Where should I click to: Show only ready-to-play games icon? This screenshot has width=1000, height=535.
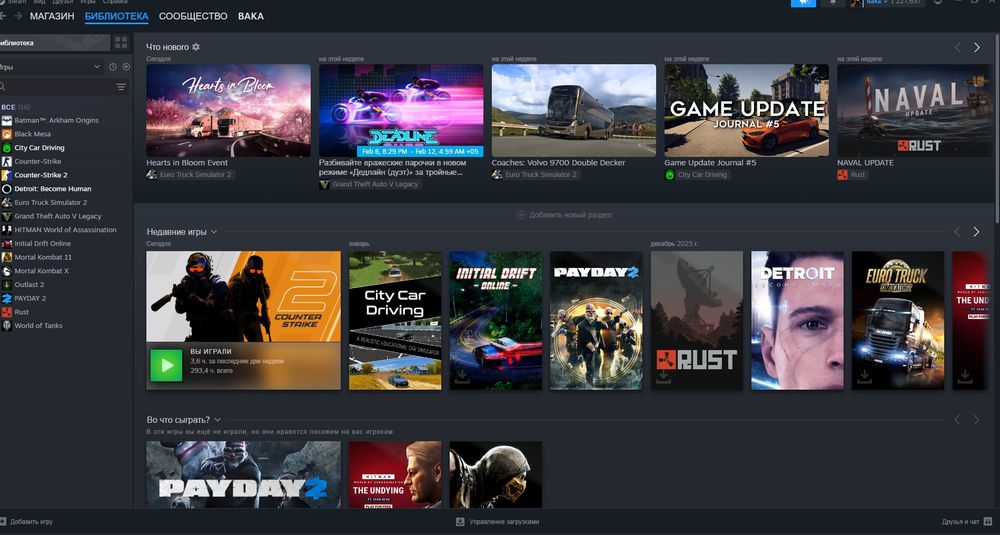click(126, 67)
